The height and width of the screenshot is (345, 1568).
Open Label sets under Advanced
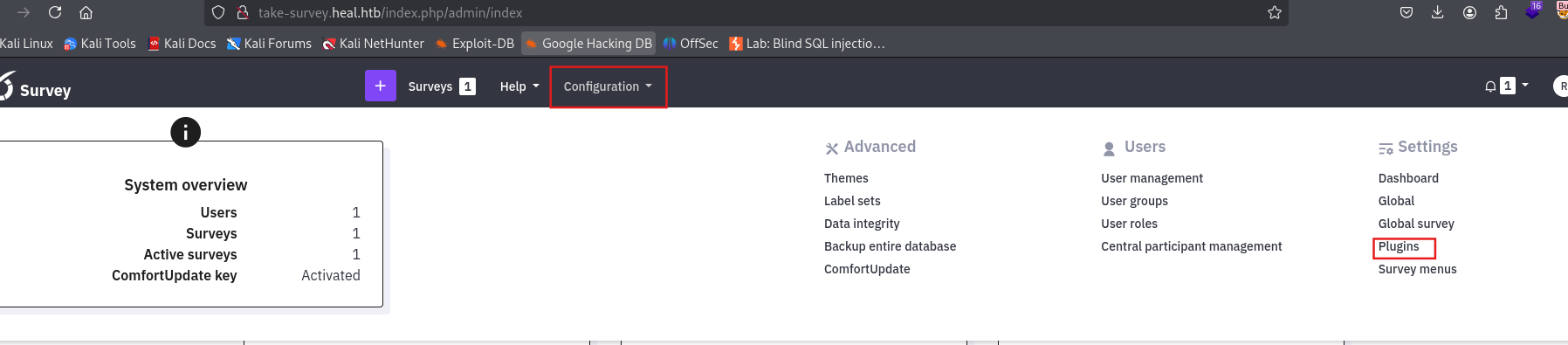[852, 201]
